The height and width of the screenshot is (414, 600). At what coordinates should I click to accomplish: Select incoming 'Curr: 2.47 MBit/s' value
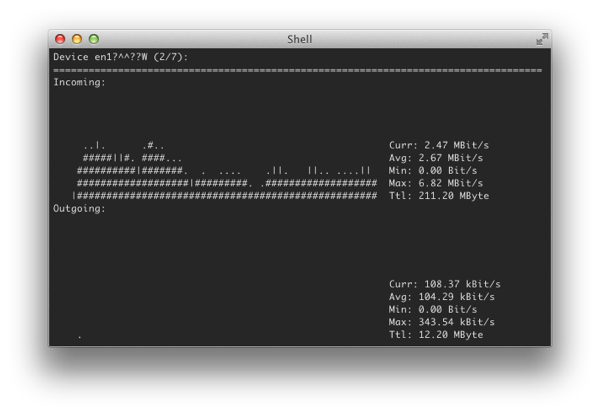[x=439, y=145]
